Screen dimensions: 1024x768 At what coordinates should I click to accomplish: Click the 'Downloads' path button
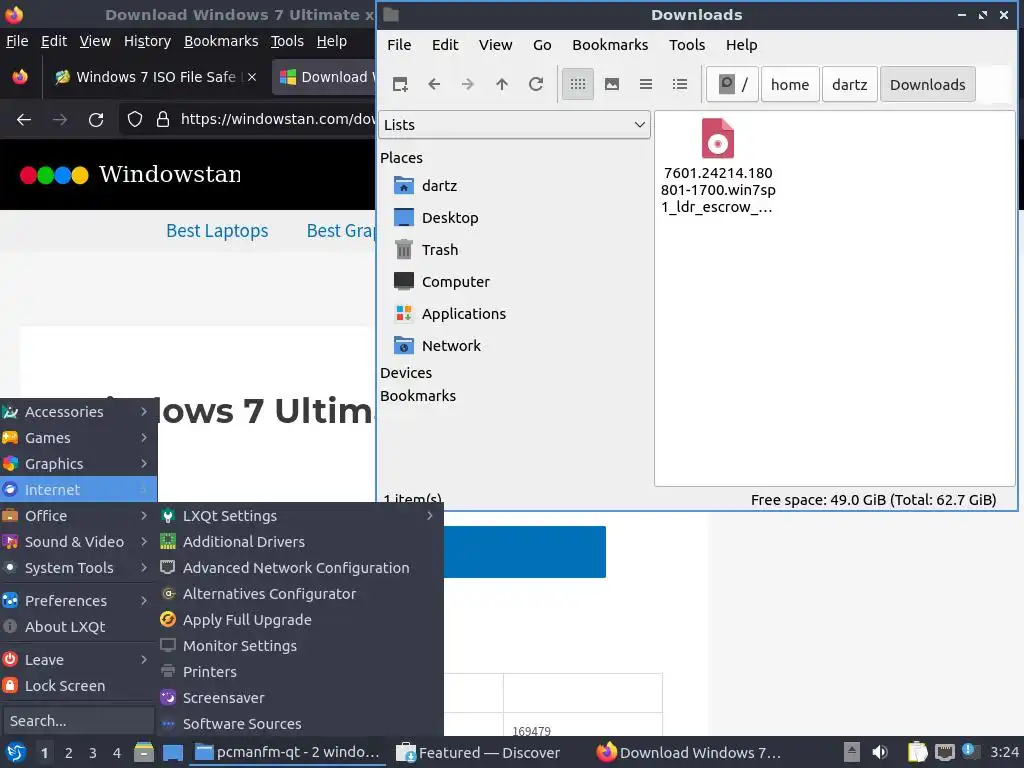927,84
